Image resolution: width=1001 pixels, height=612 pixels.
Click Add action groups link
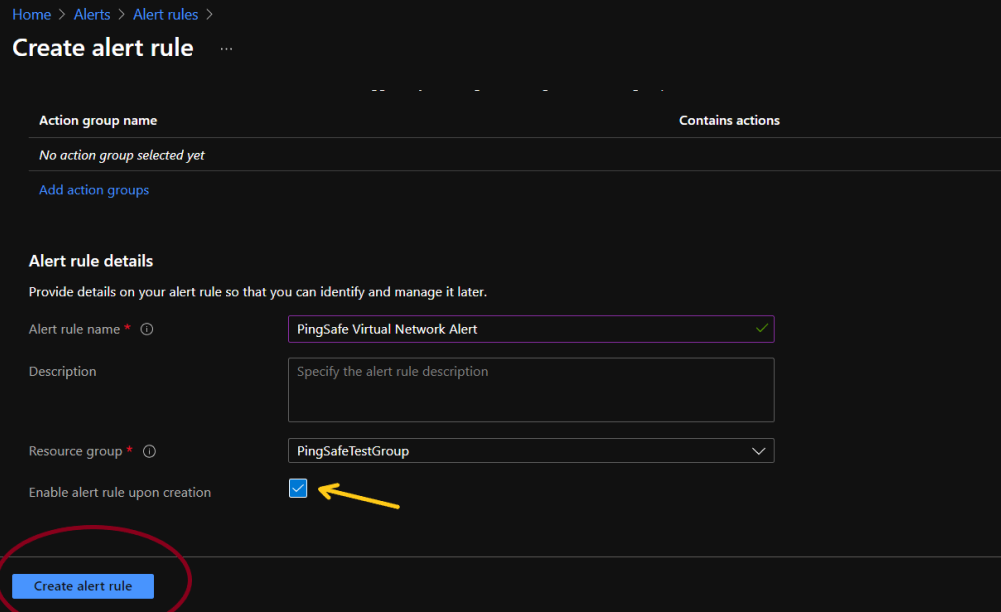(x=94, y=190)
